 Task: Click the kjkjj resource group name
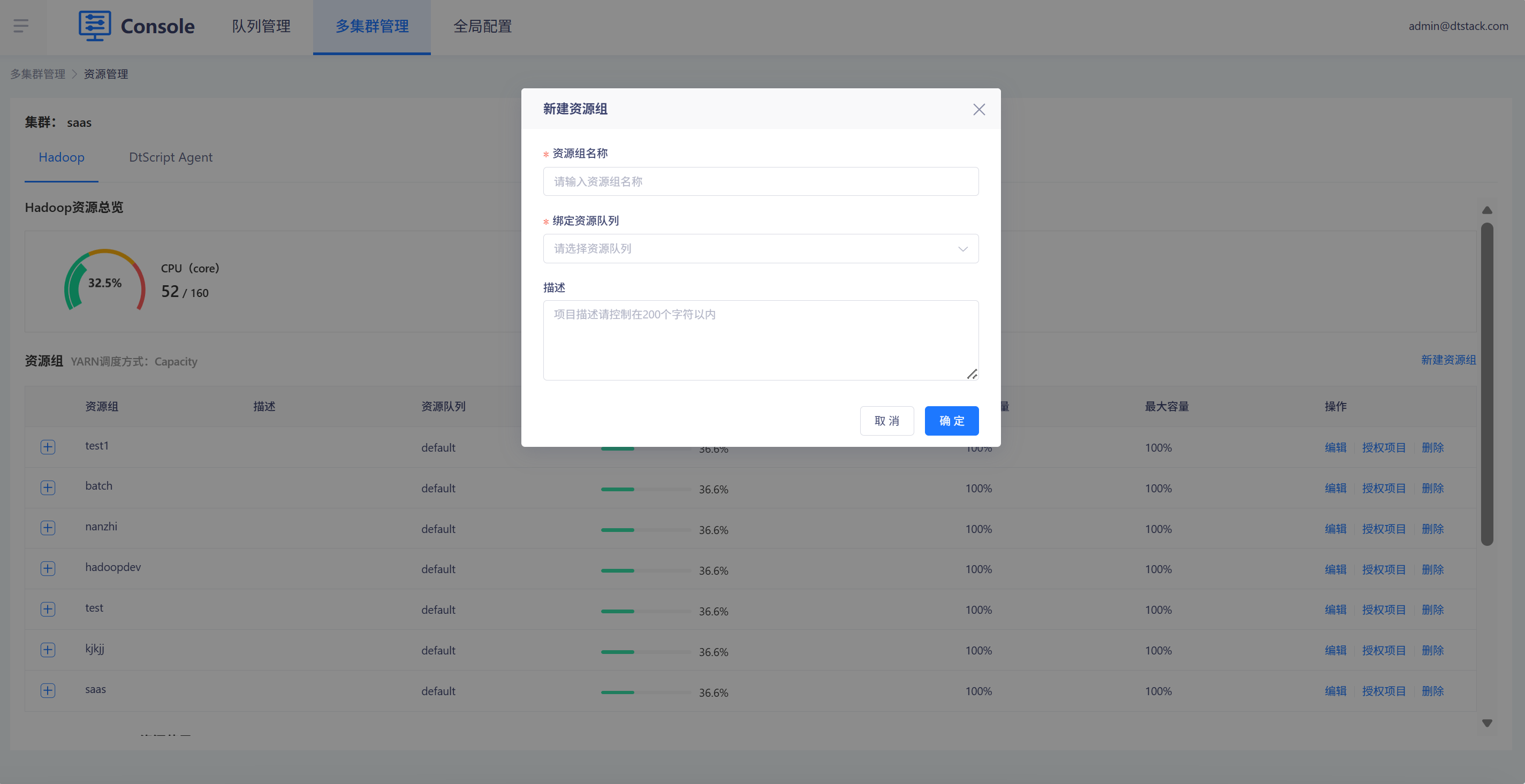[x=95, y=649]
